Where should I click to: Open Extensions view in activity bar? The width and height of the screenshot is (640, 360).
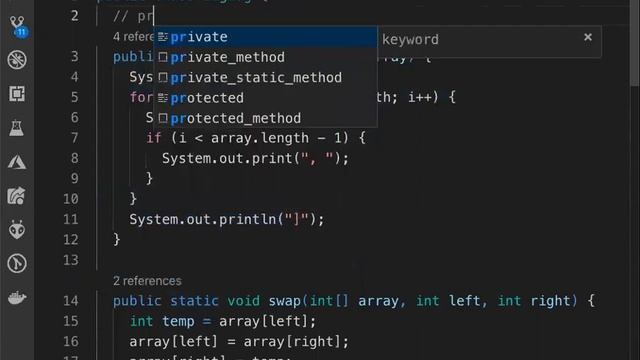(x=17, y=94)
